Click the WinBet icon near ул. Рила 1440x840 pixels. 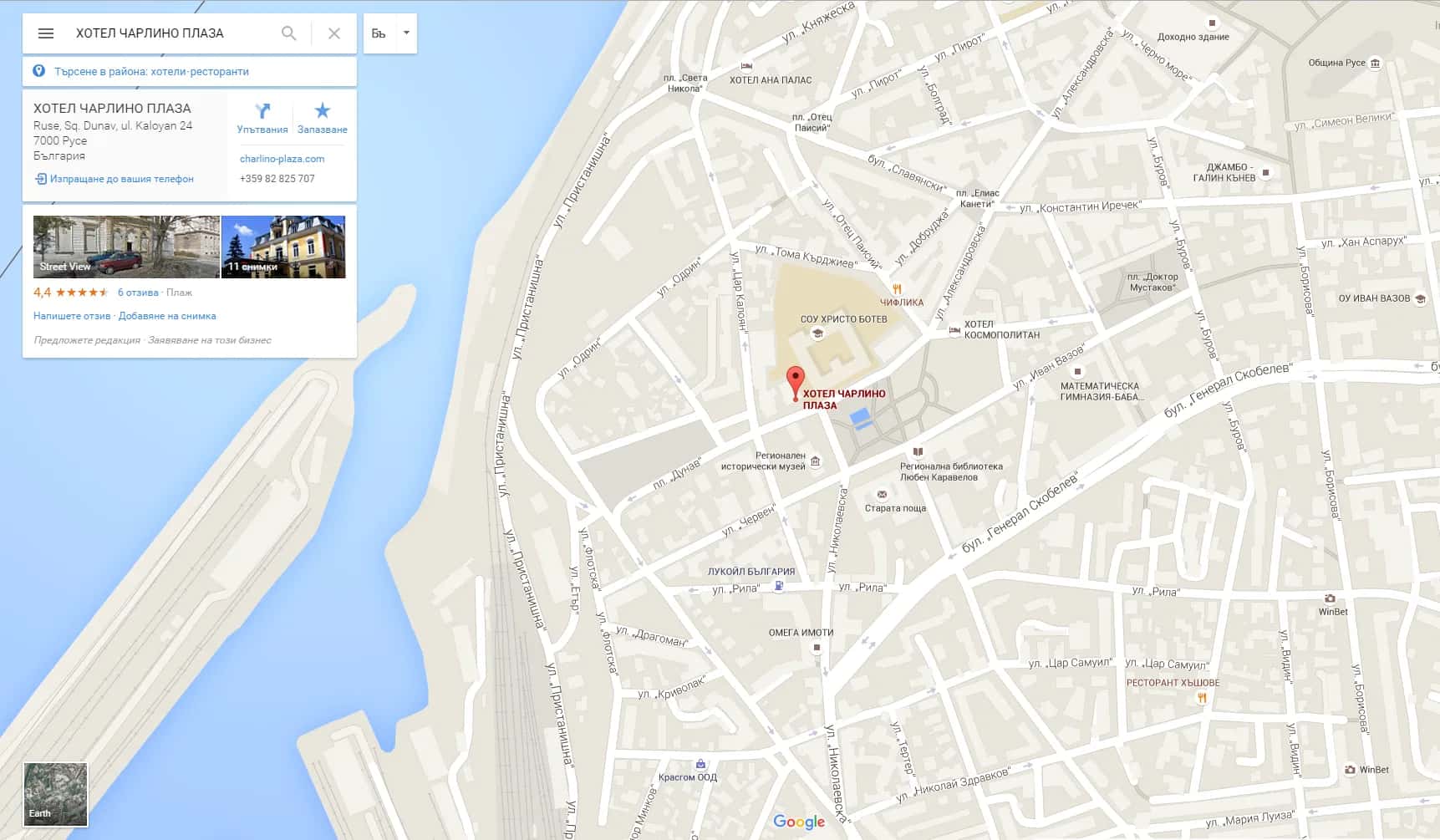(x=1330, y=598)
